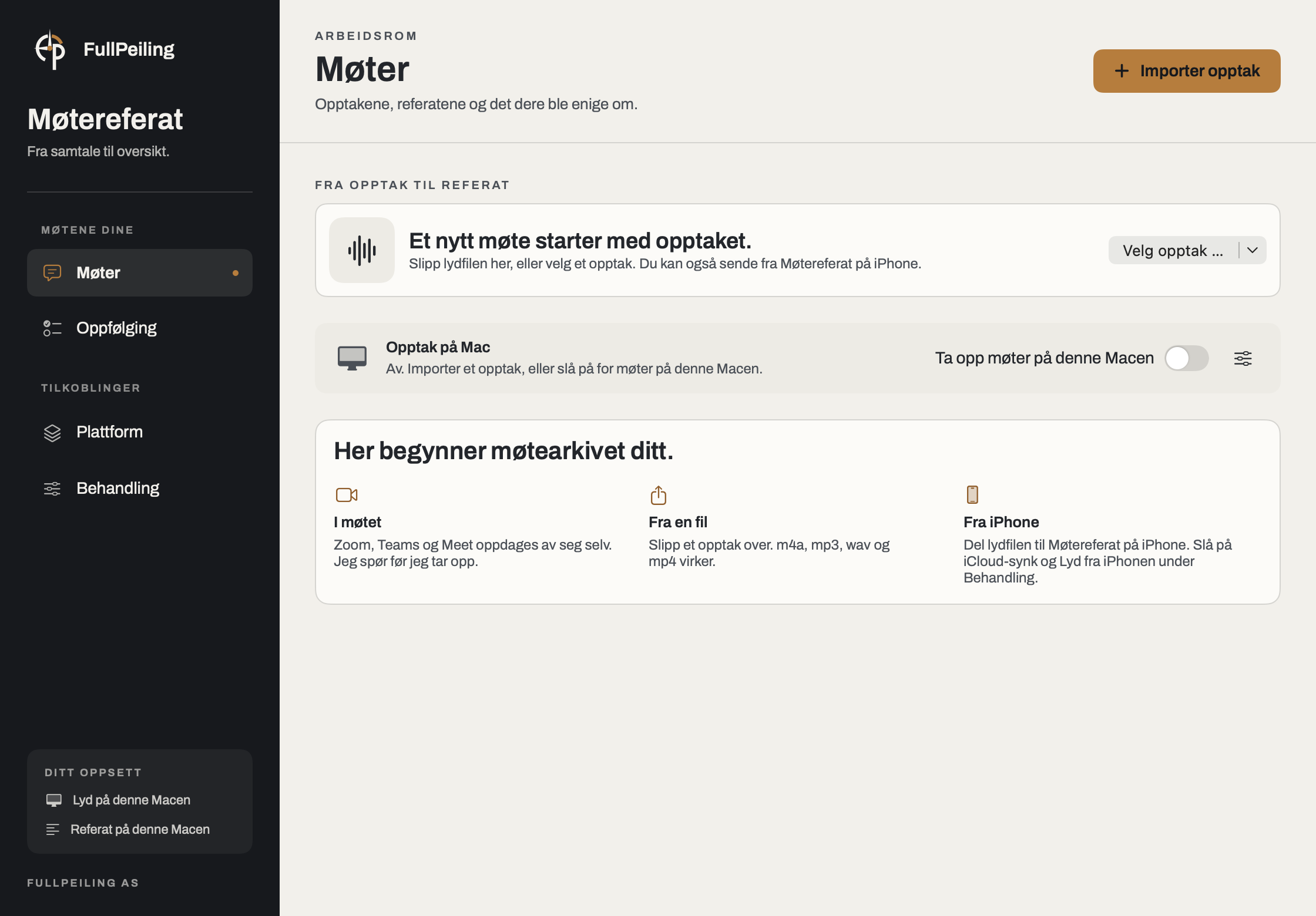
Task: Click the FullPeiling brand name
Action: pos(129,49)
